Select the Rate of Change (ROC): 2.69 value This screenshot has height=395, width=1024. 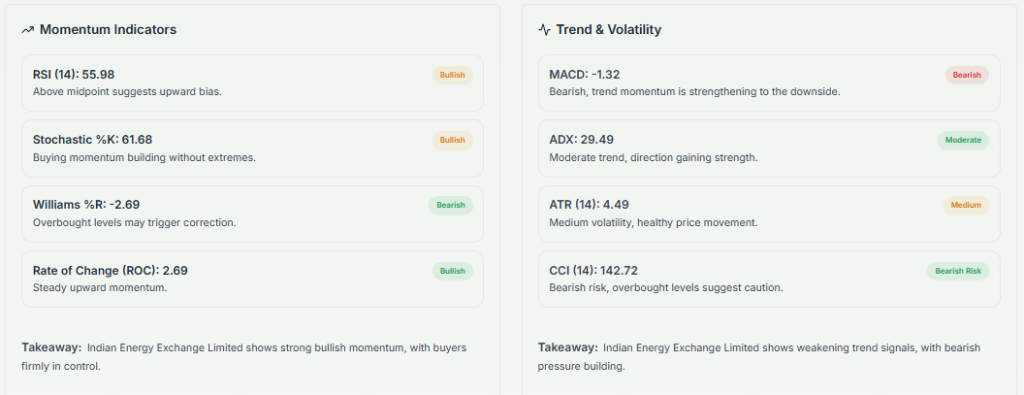click(x=110, y=270)
